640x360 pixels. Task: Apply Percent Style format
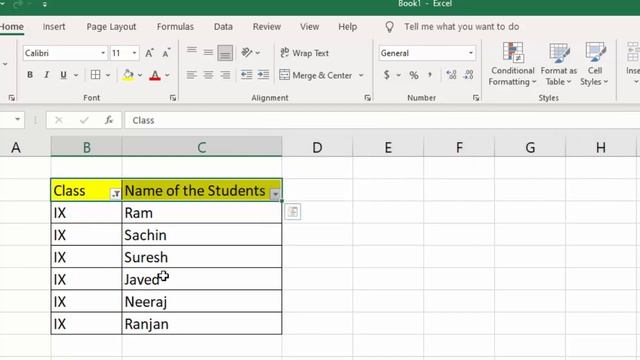414,75
